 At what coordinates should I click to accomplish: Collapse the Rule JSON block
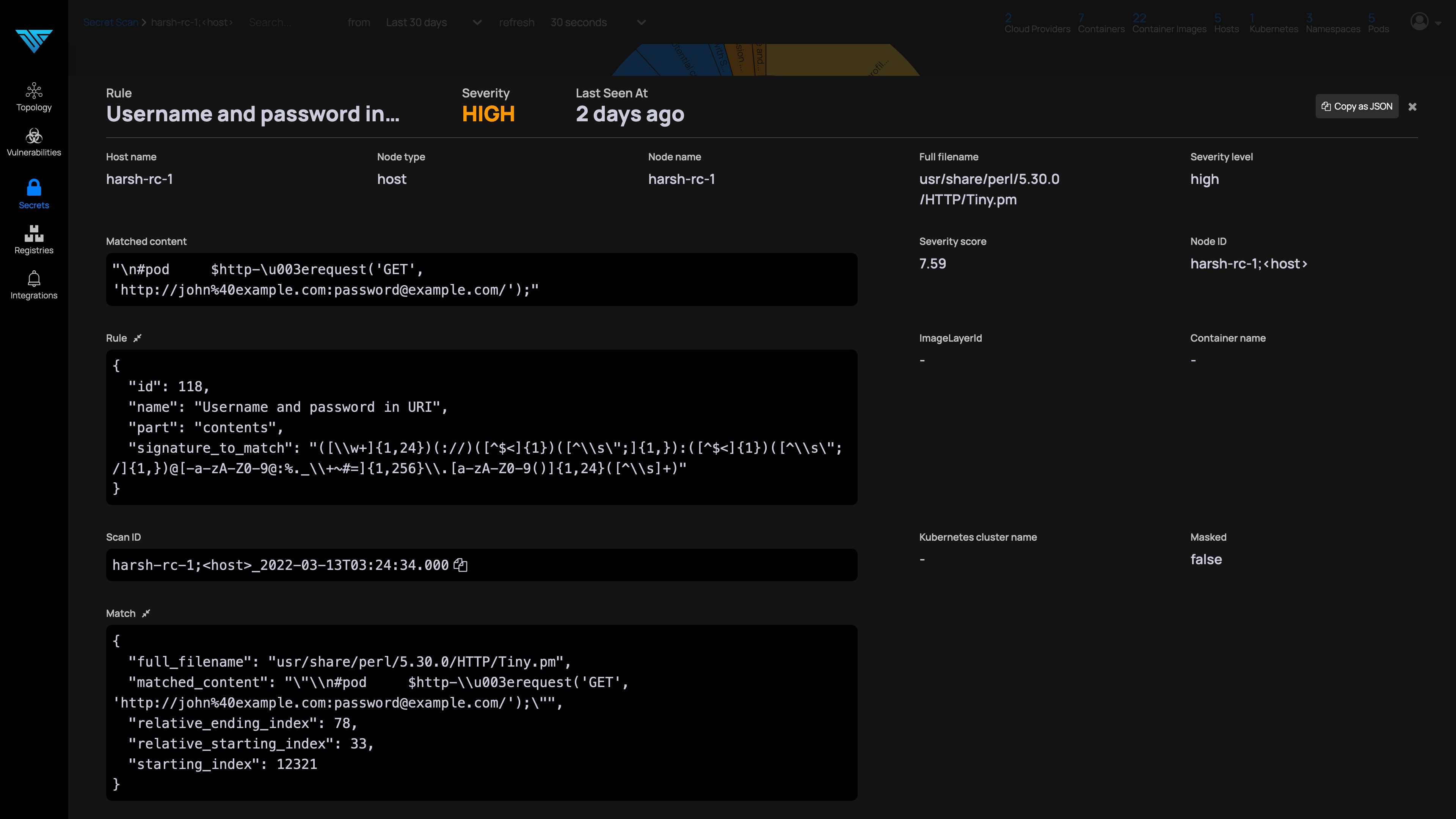coord(137,338)
